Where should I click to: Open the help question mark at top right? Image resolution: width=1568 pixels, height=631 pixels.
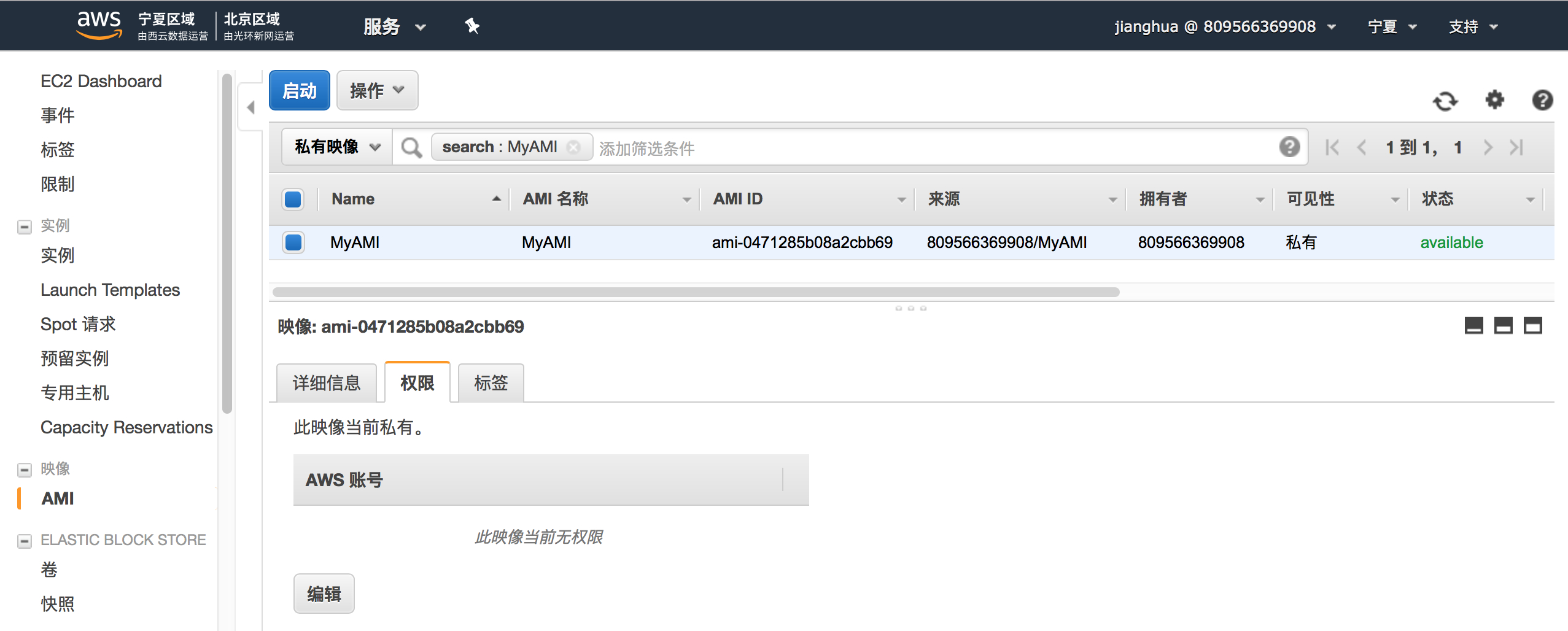pos(1542,100)
